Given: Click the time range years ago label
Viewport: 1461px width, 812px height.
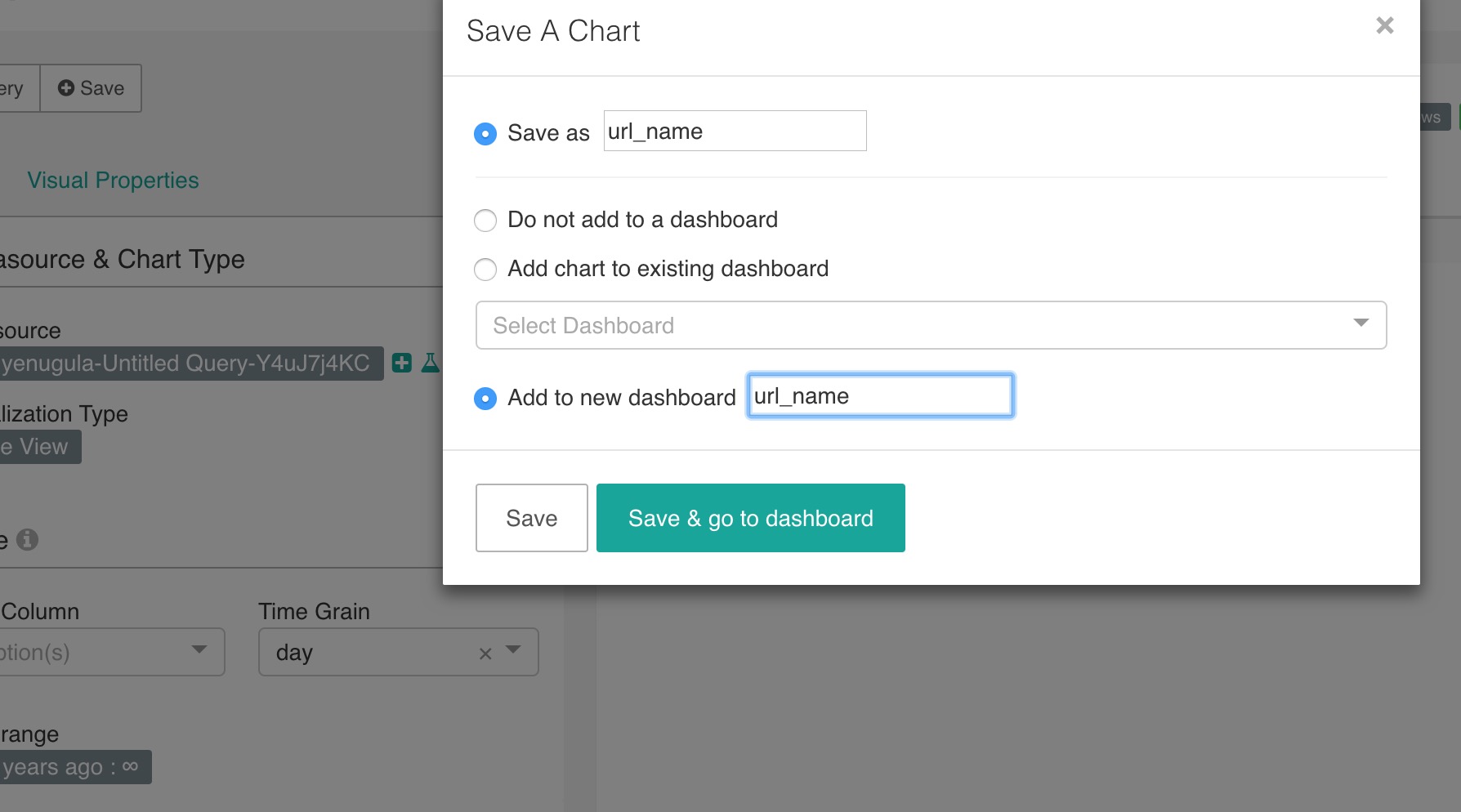Looking at the screenshot, I should click(76, 767).
